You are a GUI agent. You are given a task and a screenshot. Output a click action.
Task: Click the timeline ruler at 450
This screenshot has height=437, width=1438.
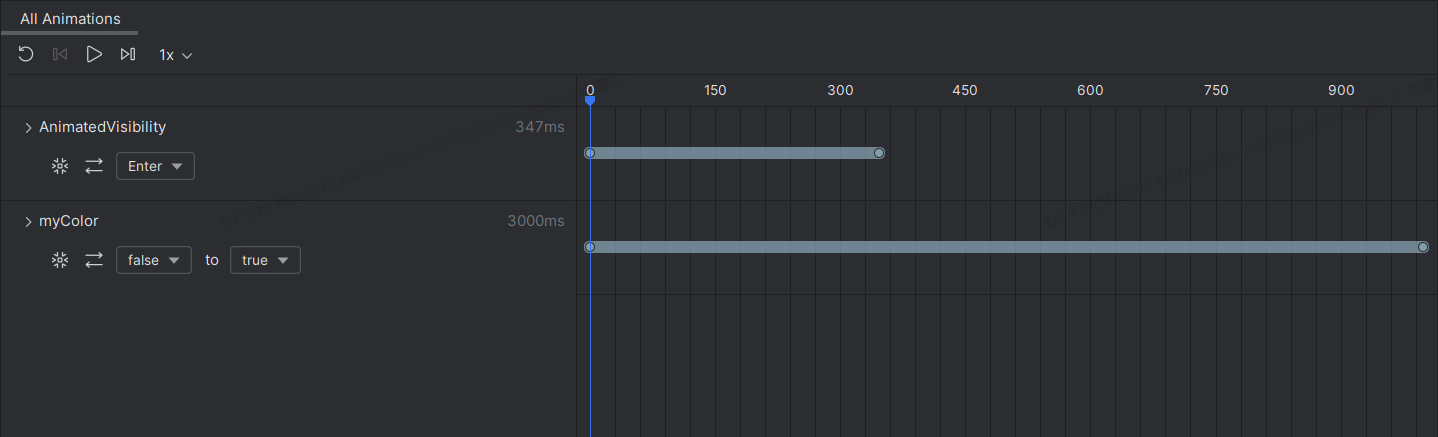[965, 91]
